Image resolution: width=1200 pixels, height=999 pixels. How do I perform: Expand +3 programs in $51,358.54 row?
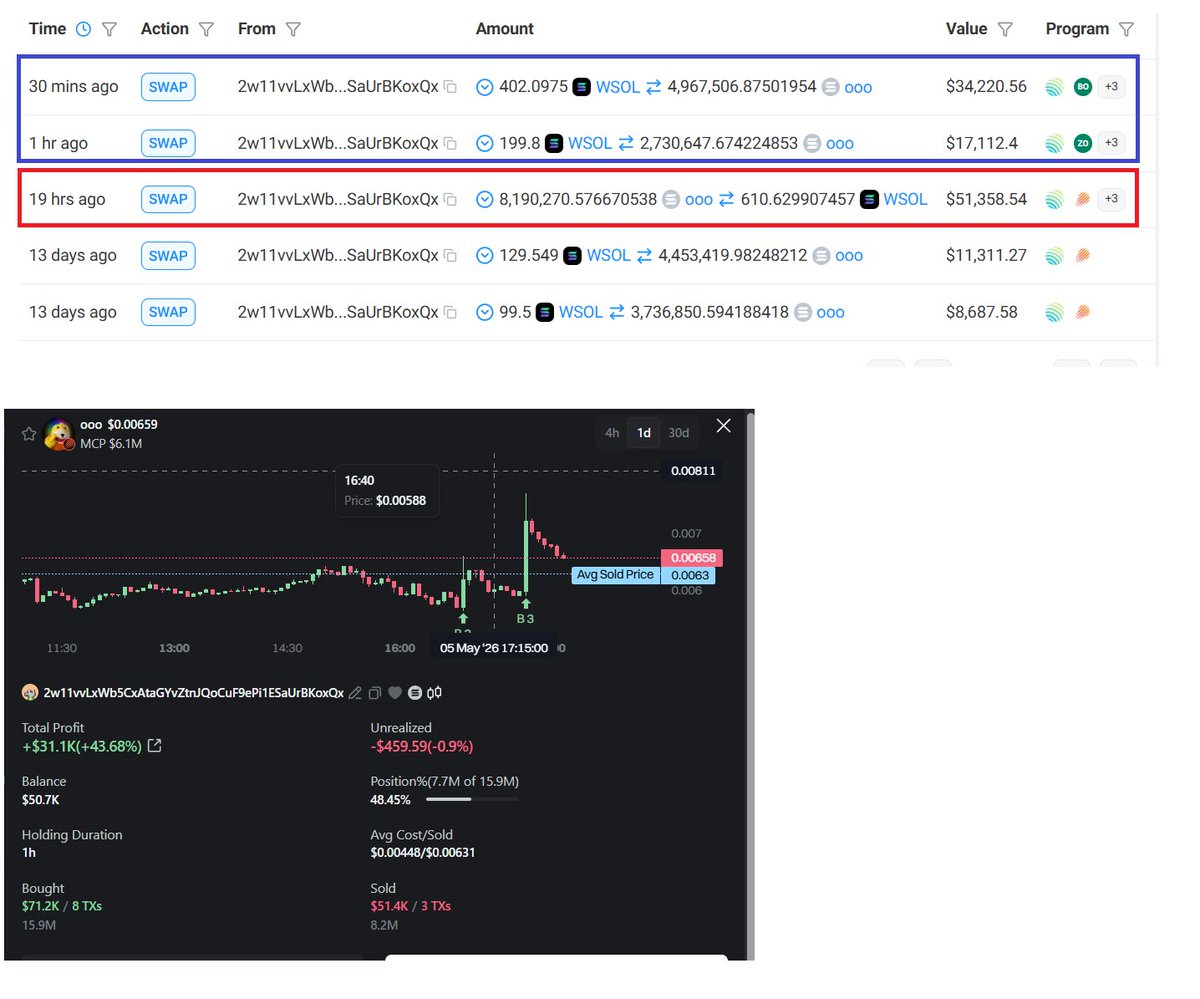1111,199
